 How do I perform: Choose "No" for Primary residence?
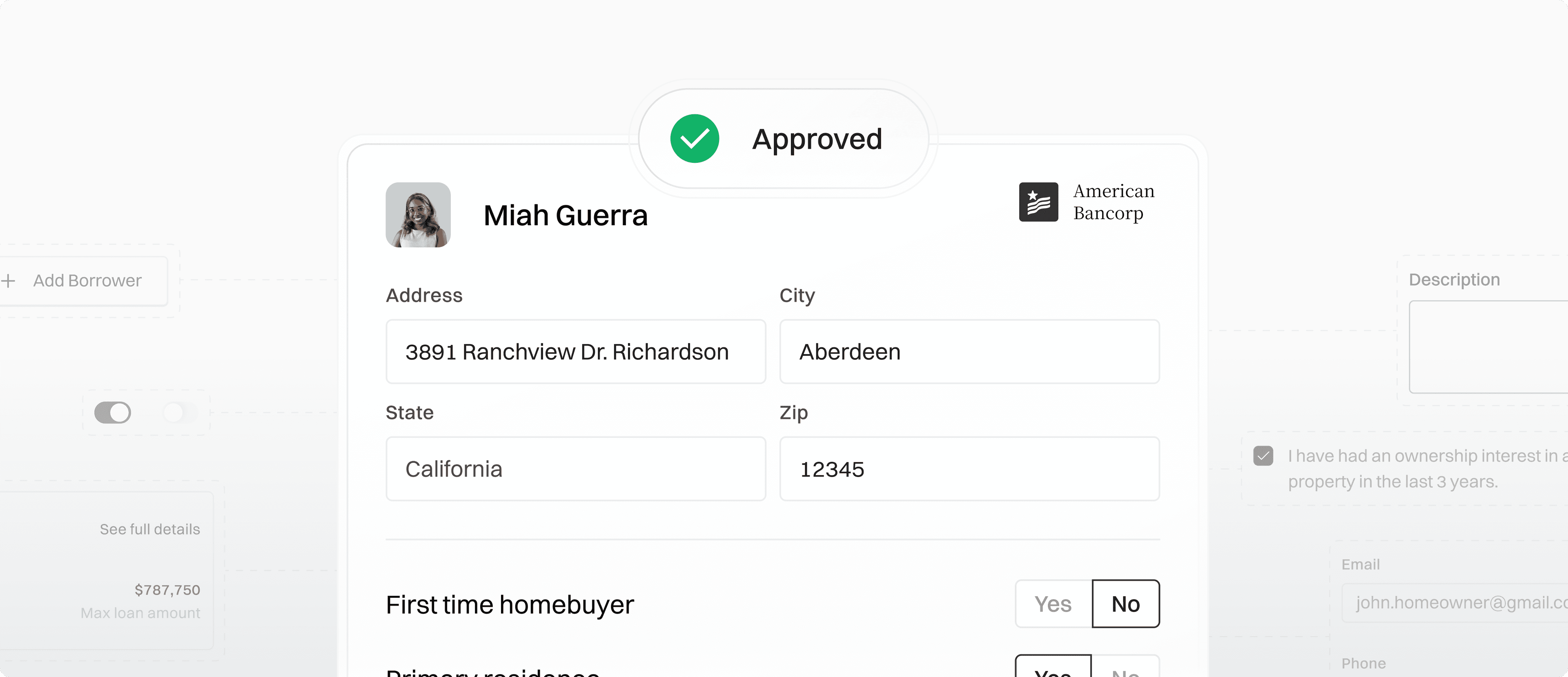click(x=1125, y=672)
